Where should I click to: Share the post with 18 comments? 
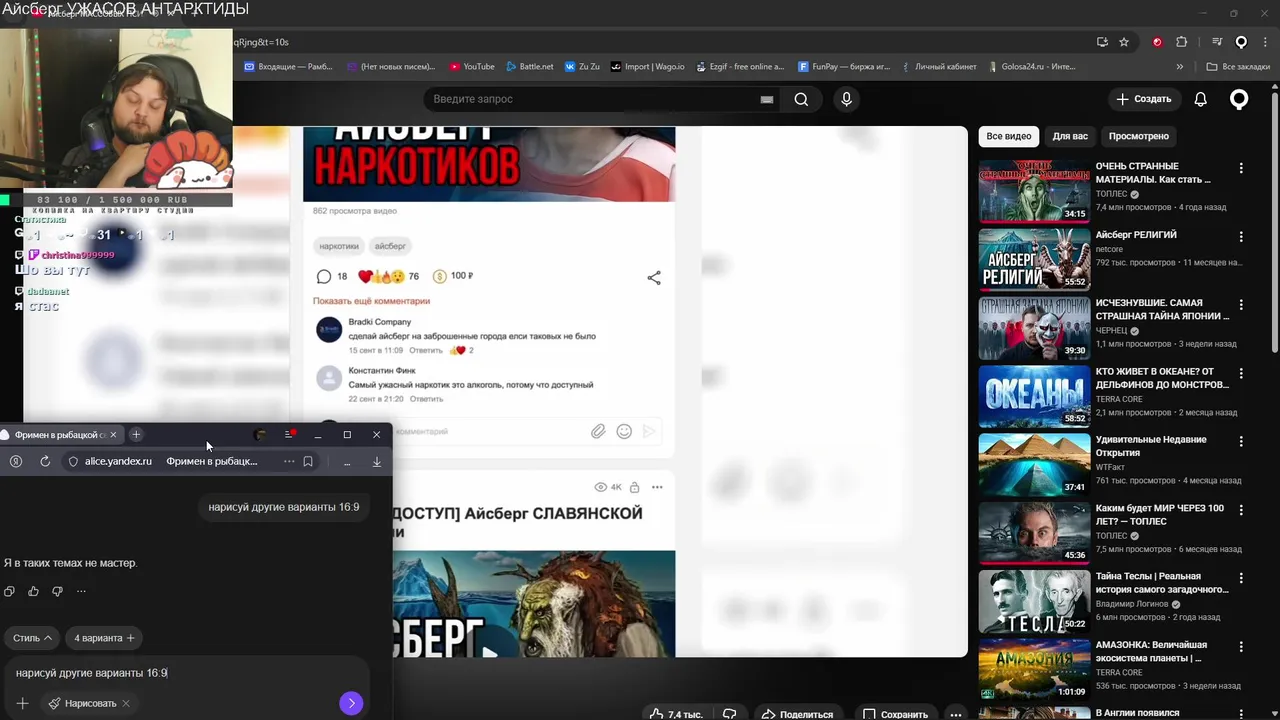[654, 278]
